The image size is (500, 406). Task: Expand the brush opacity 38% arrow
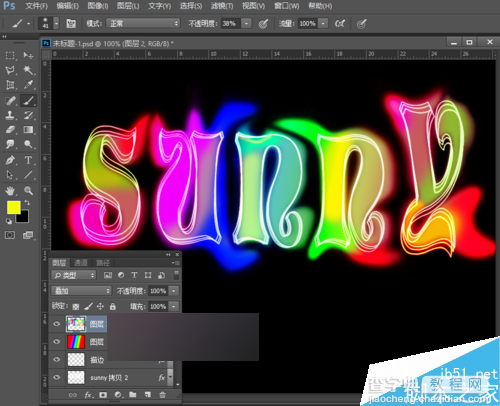click(246, 23)
